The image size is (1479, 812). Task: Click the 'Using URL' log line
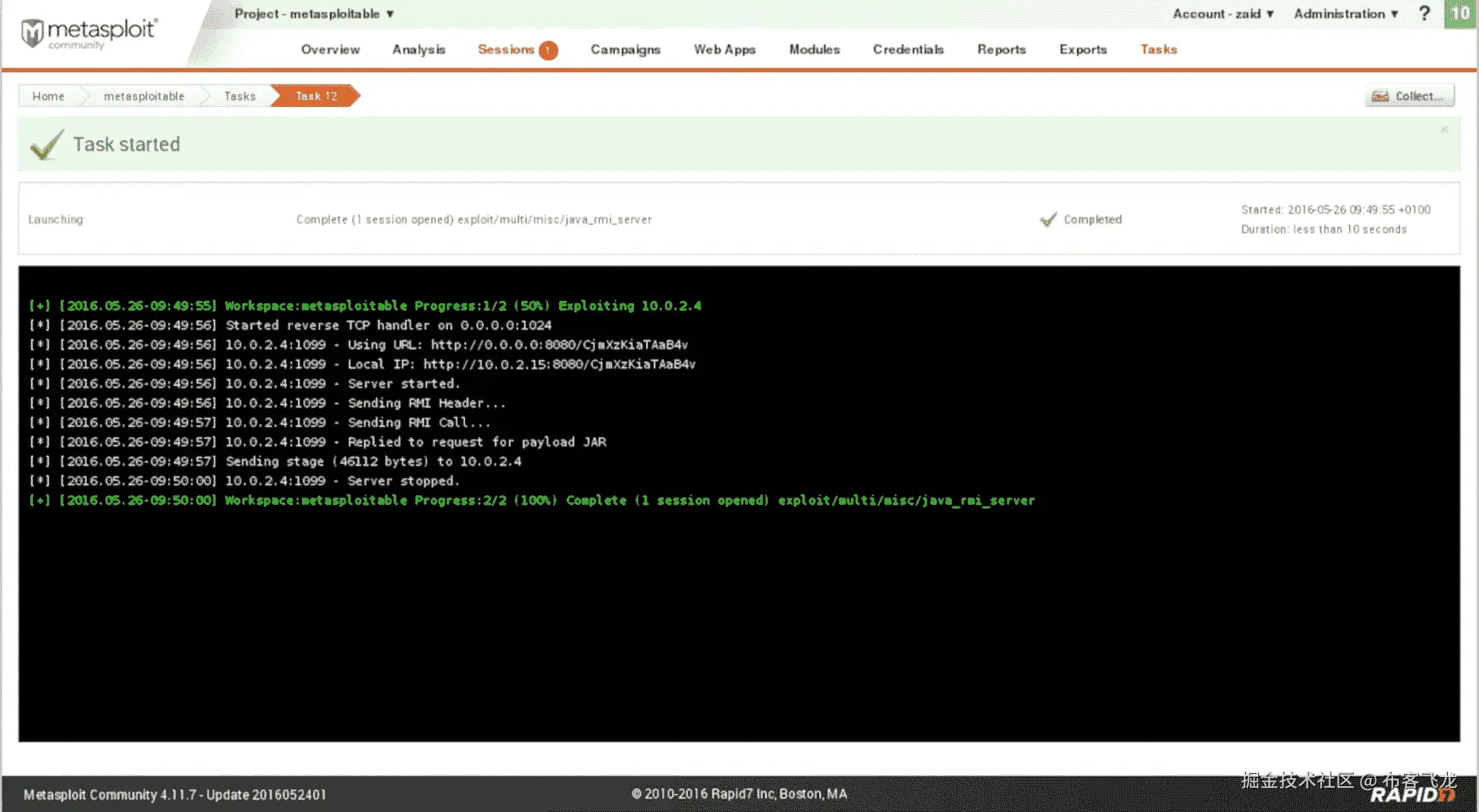(358, 345)
